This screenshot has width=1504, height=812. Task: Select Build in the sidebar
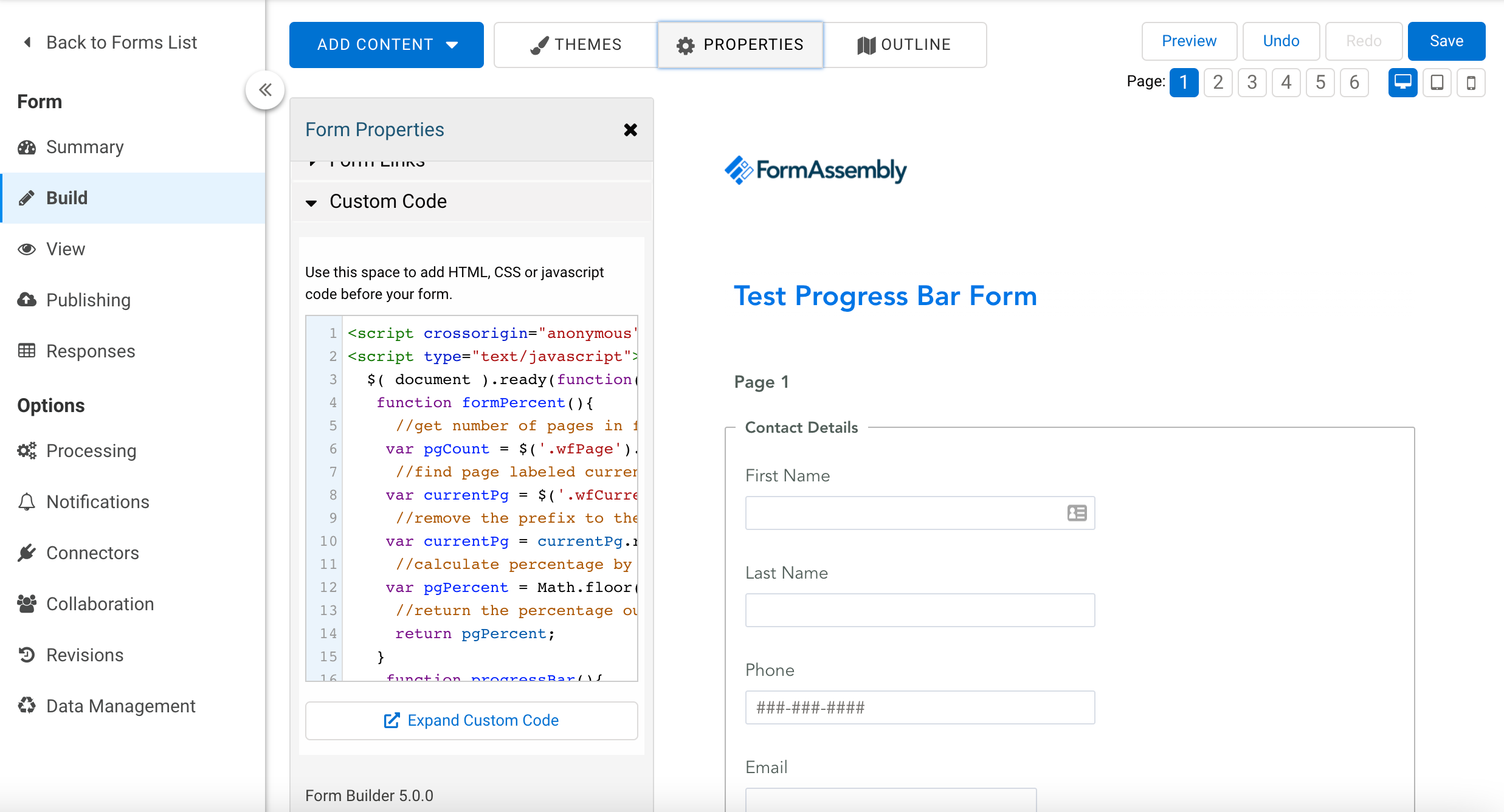[x=133, y=198]
